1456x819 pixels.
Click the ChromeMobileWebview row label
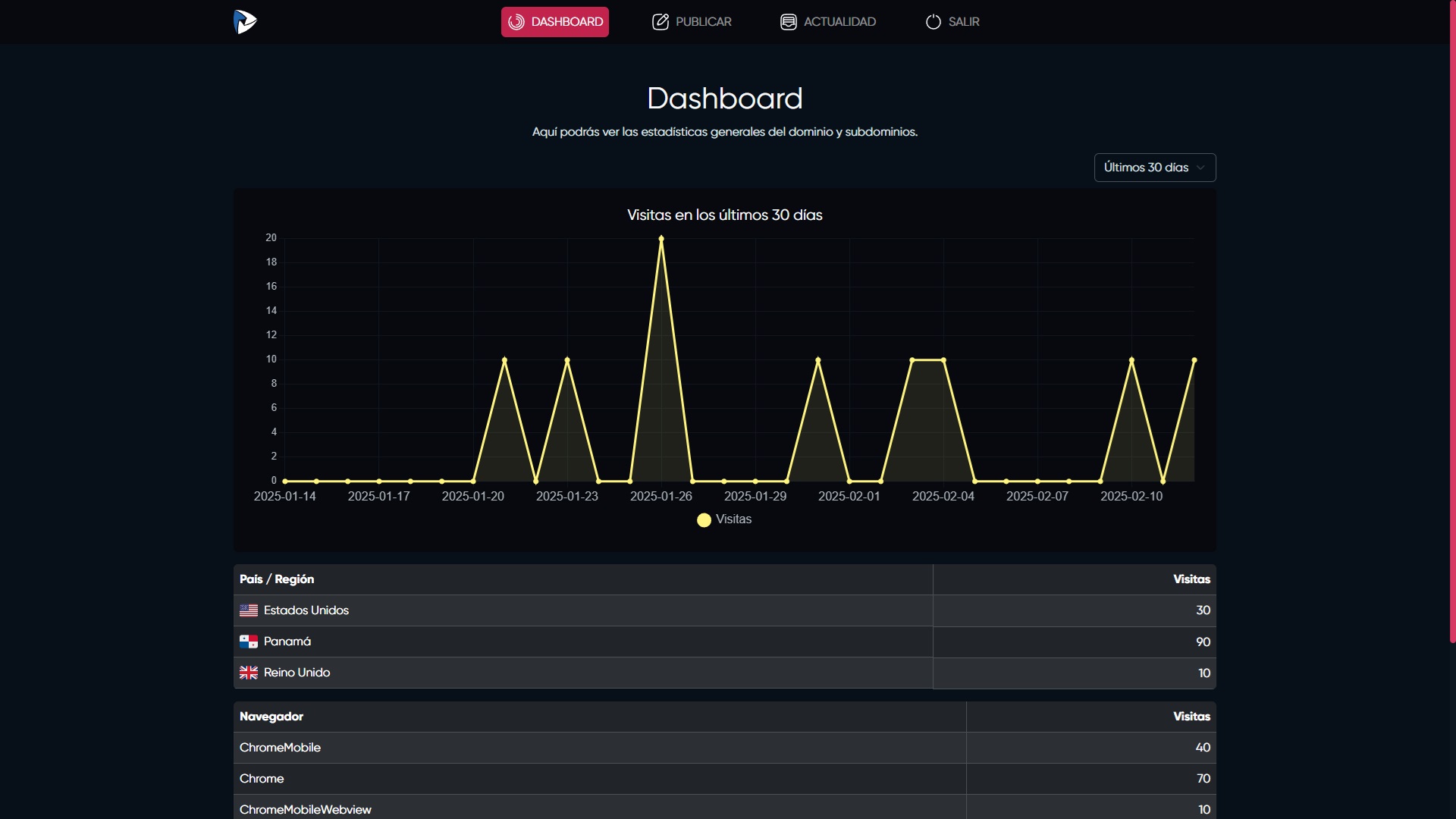click(306, 810)
